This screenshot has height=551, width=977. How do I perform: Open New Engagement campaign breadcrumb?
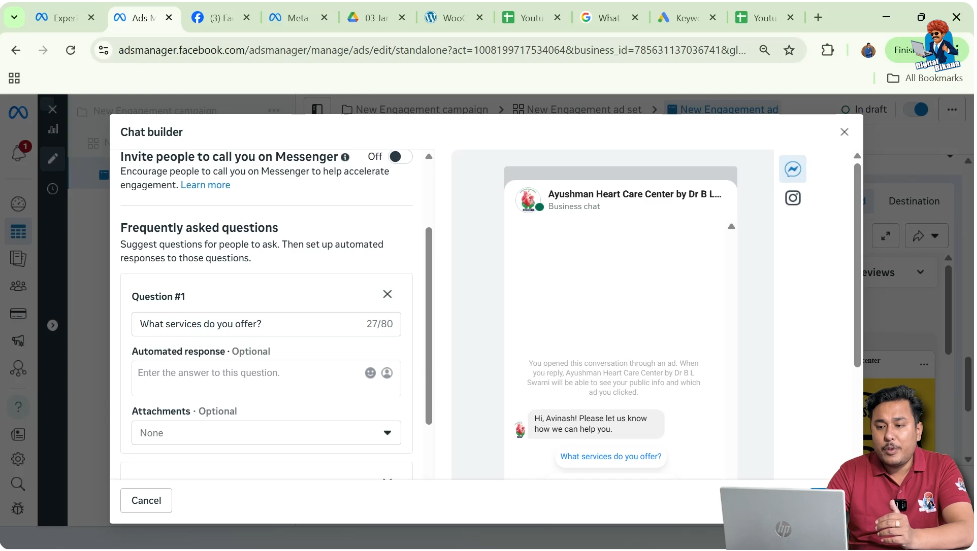pyautogui.click(x=415, y=110)
